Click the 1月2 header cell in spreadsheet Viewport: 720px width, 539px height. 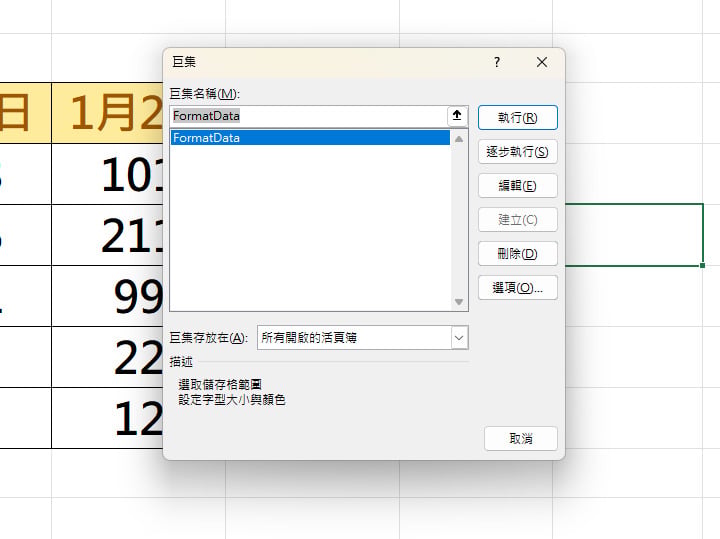coord(107,113)
